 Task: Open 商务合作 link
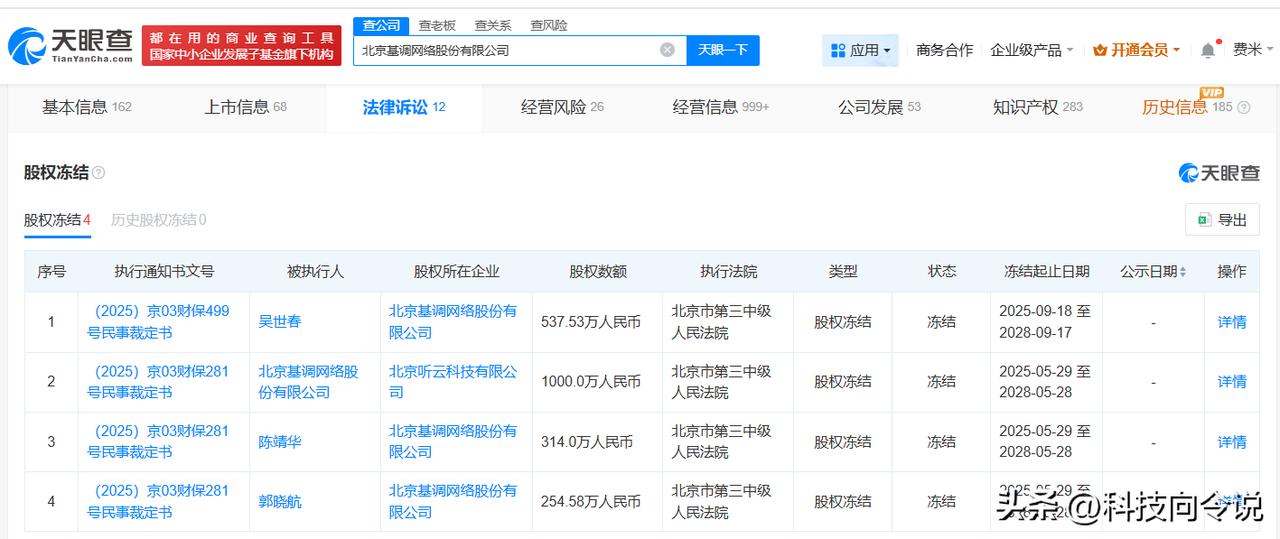[x=944, y=50]
